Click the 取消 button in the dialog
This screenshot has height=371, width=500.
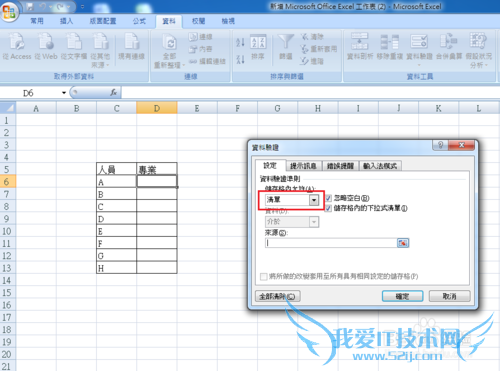[449, 296]
